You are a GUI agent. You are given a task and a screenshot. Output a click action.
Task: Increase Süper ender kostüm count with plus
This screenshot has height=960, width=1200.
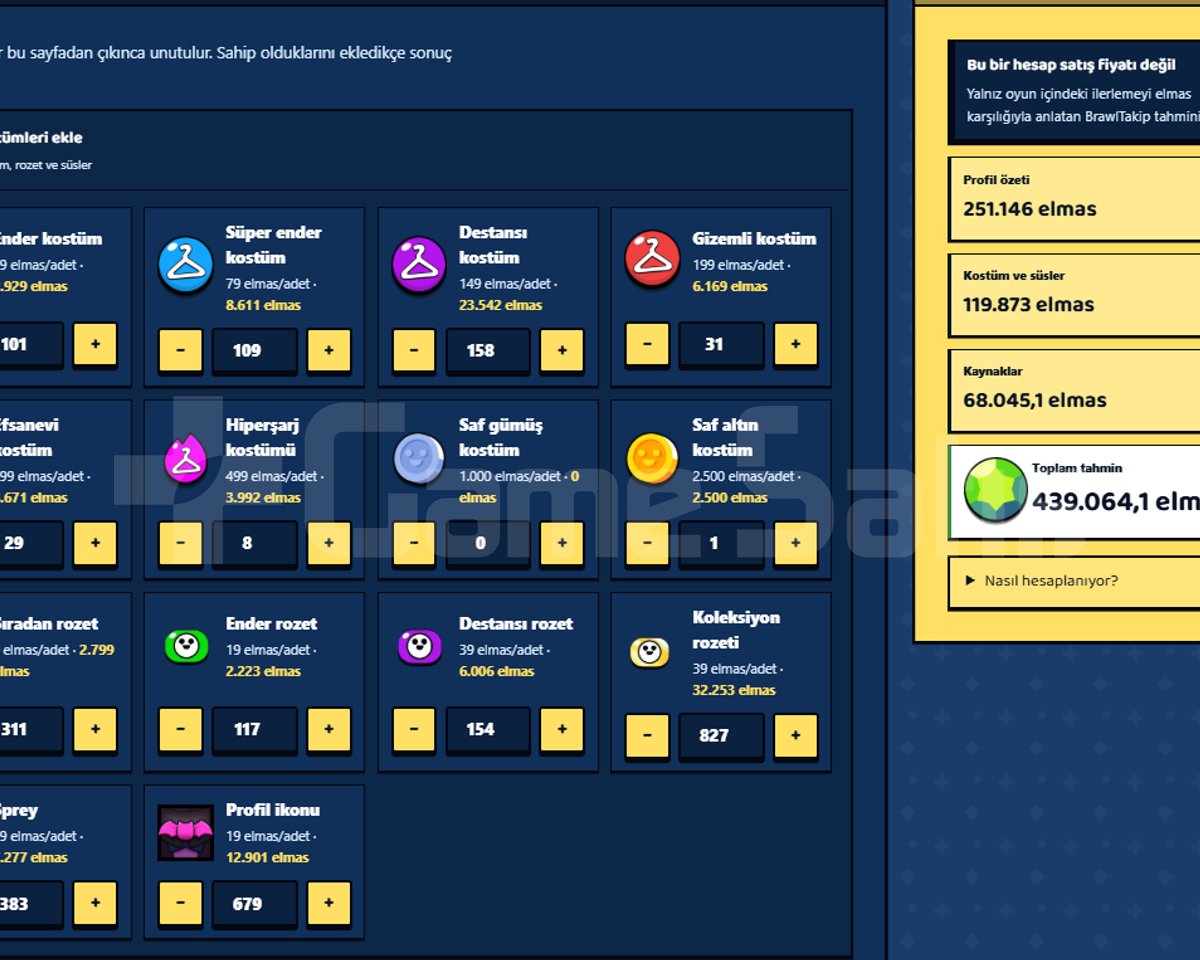[x=329, y=350]
